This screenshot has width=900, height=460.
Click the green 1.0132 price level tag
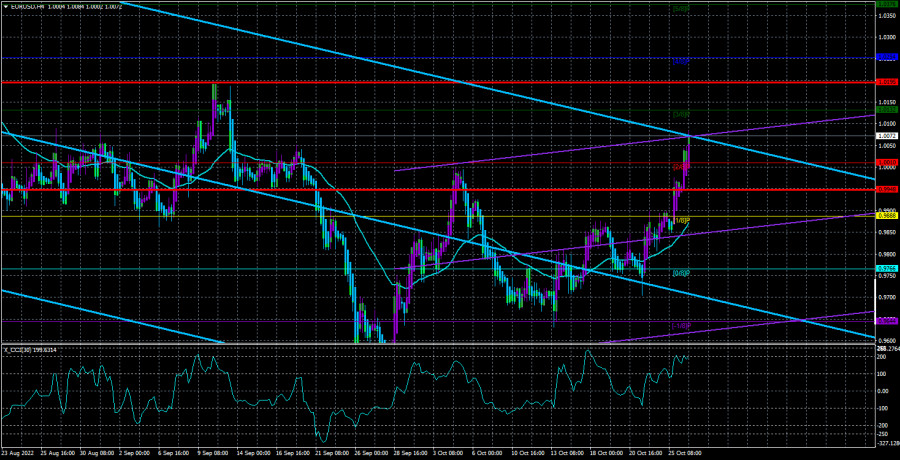[885, 110]
